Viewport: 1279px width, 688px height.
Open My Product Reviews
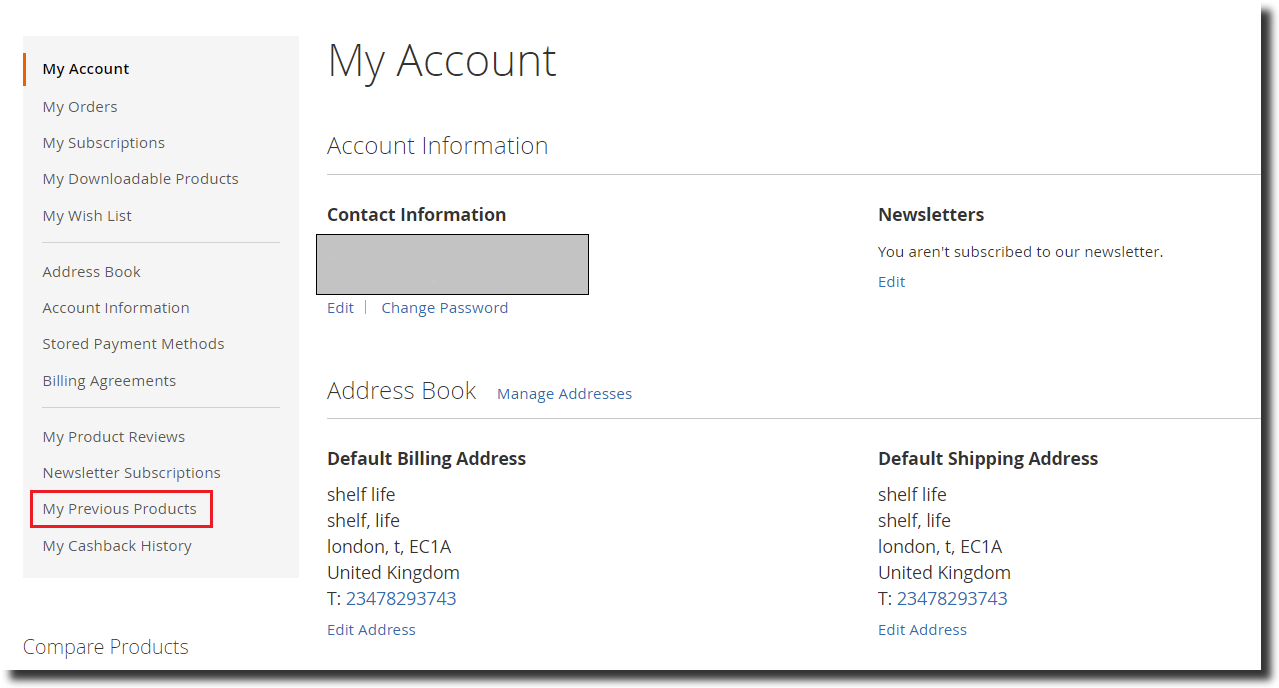click(113, 437)
